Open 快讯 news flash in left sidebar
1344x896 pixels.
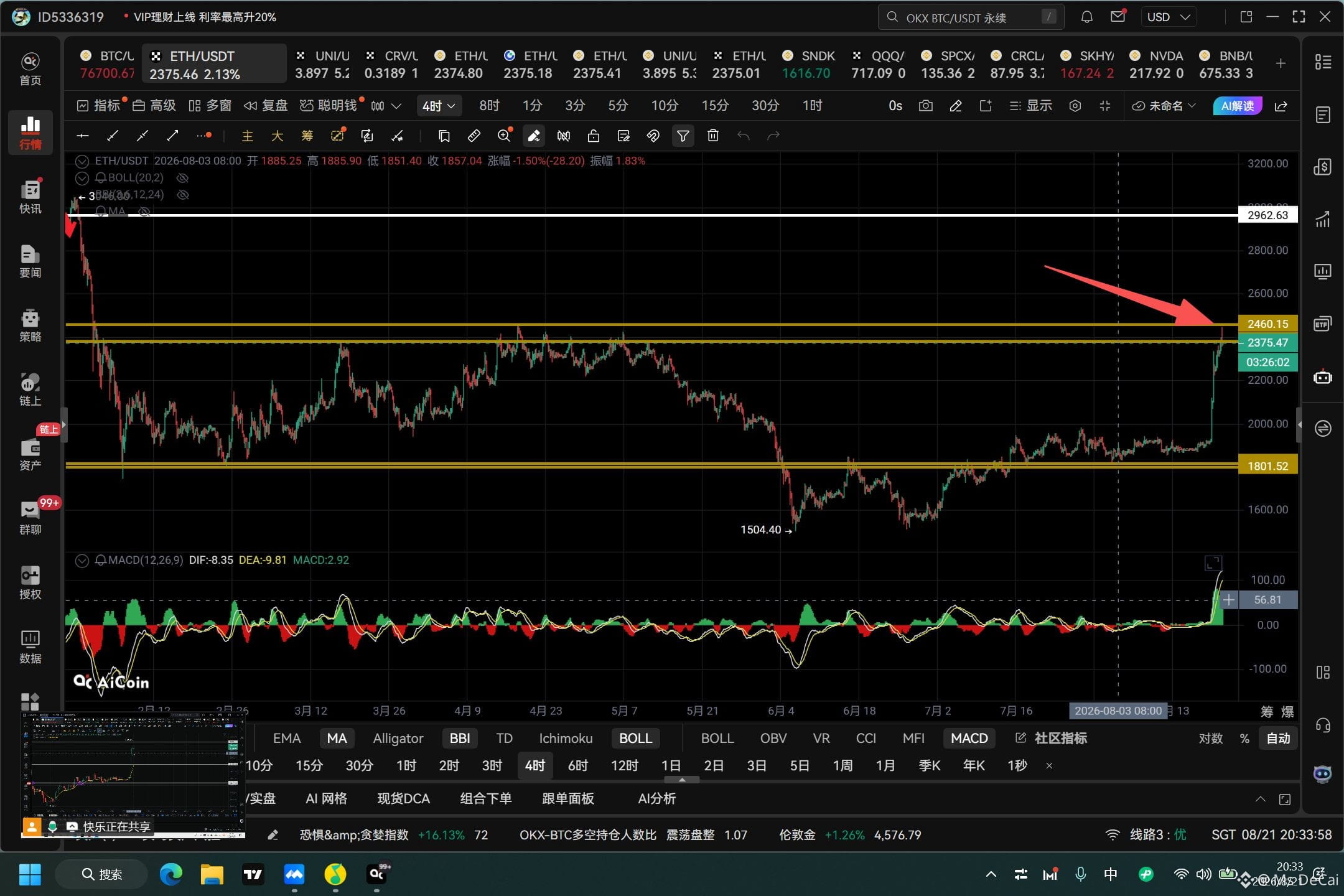(x=30, y=197)
